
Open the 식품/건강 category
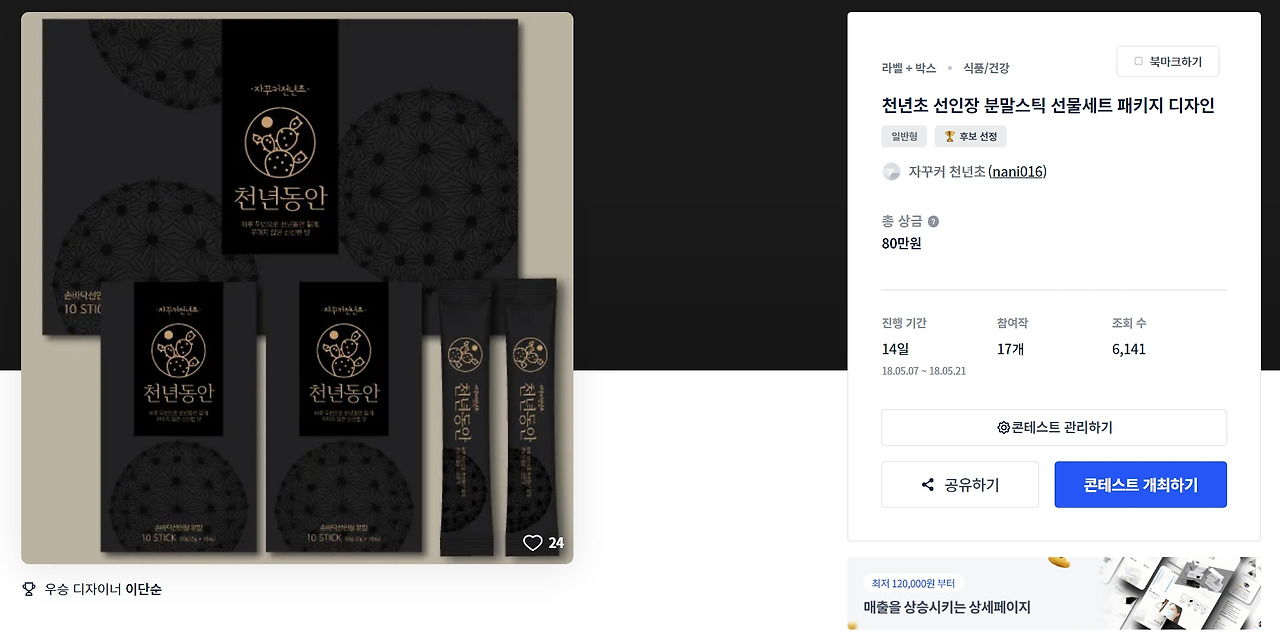tap(986, 68)
